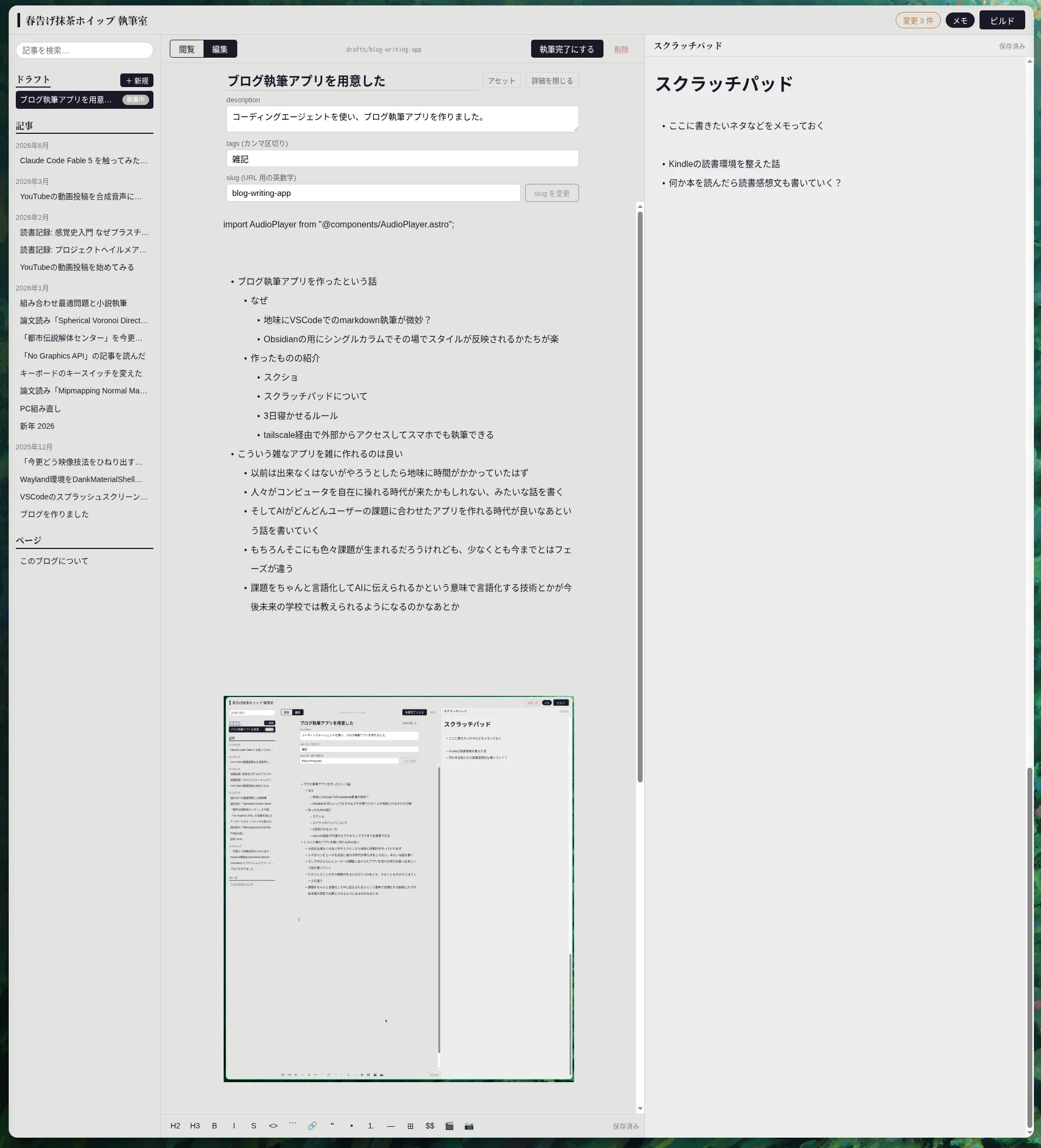Open article Claude Code Fable 5 を触ってみた
Viewport: 1041px width, 1148px height.
[x=84, y=161]
